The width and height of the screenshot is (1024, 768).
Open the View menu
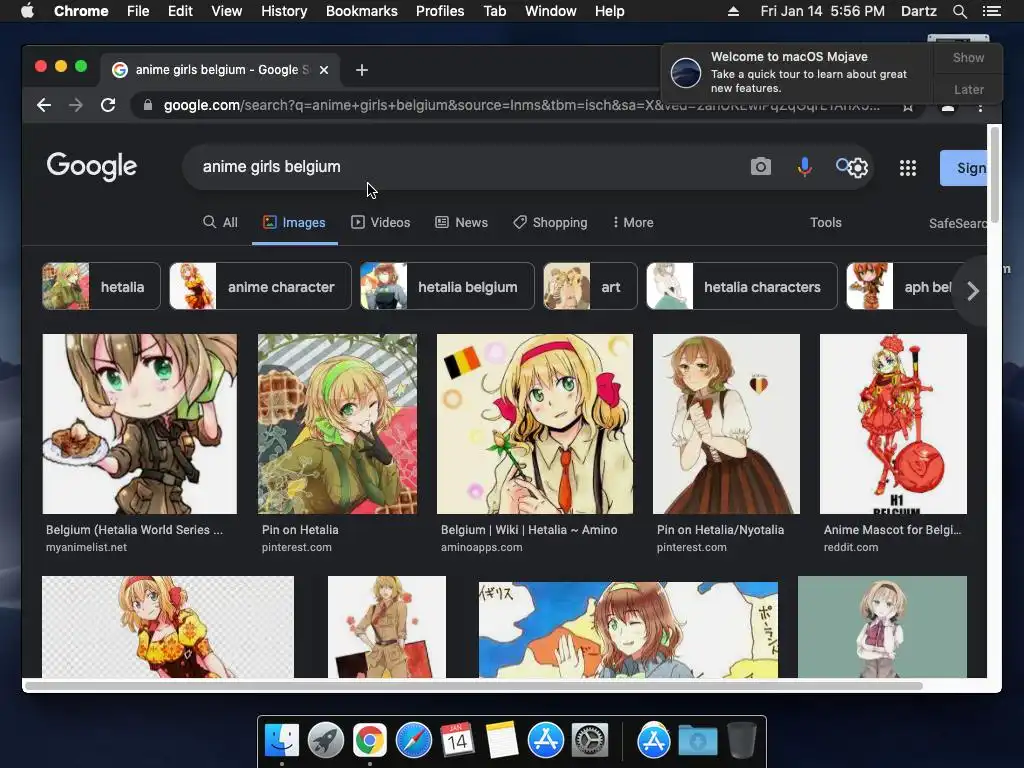[x=227, y=11]
